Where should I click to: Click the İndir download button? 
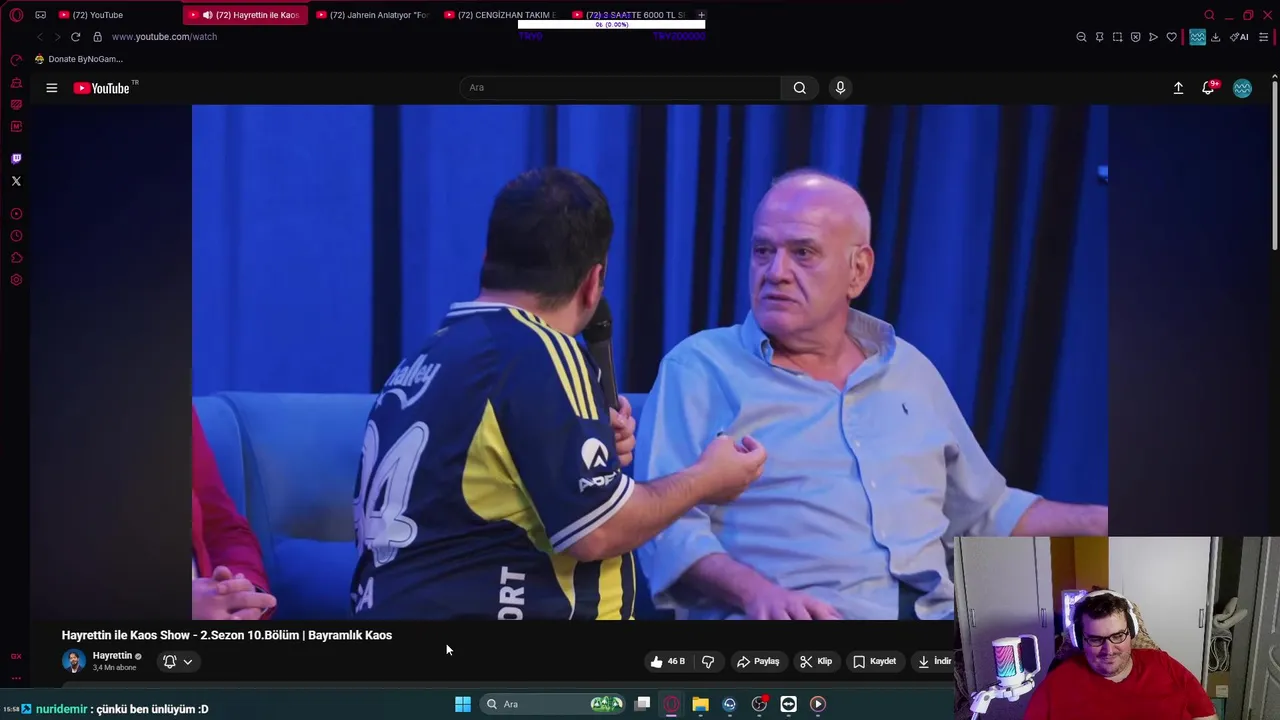(x=934, y=661)
